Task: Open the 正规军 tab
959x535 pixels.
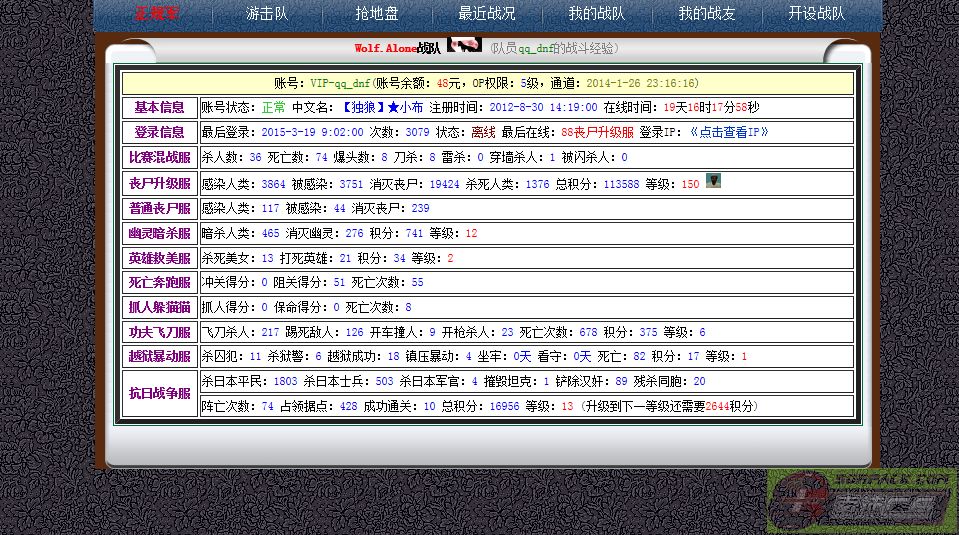Action: click(157, 13)
